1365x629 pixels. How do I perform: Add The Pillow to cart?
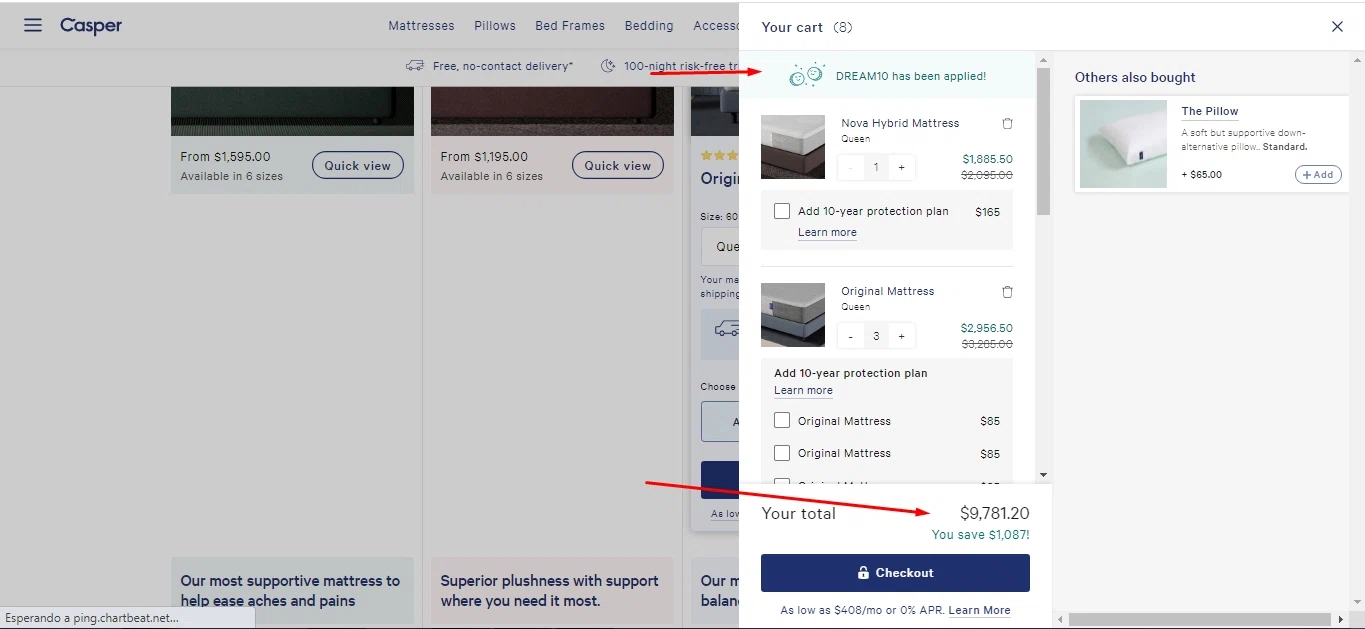1318,174
